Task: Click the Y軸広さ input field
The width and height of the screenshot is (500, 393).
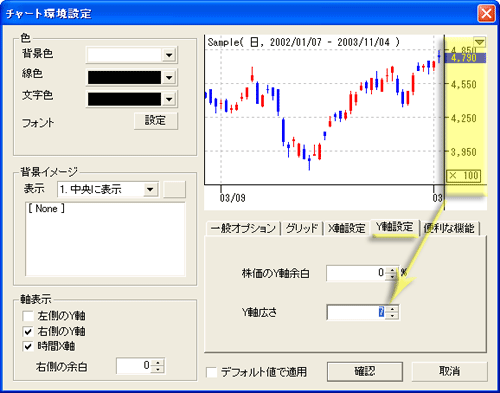Action: point(356,312)
